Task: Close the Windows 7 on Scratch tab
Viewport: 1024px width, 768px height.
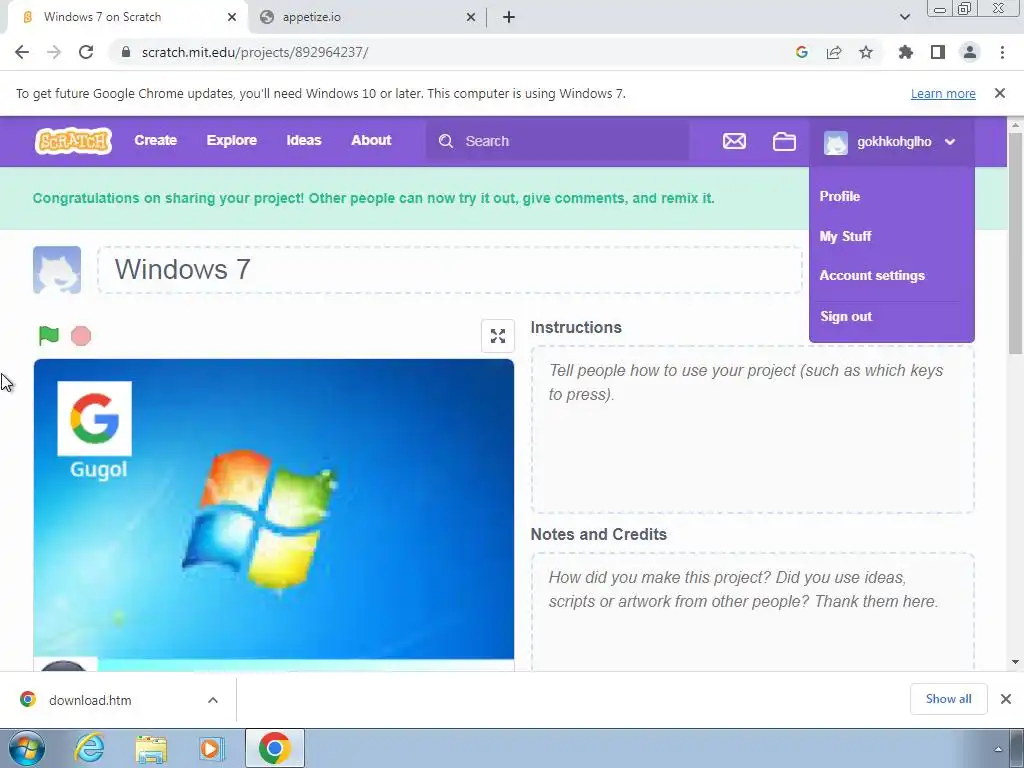Action: (x=232, y=18)
